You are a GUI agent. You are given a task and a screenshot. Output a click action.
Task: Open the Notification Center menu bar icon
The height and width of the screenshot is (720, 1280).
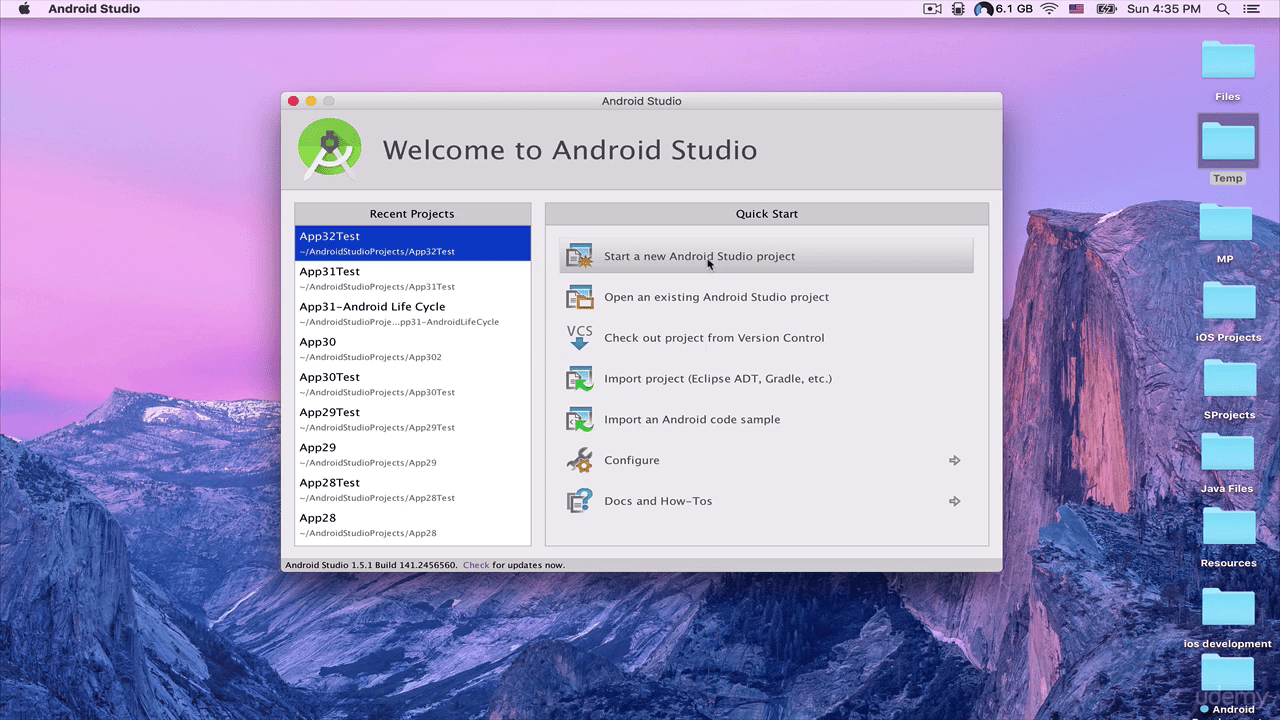pyautogui.click(x=1252, y=9)
